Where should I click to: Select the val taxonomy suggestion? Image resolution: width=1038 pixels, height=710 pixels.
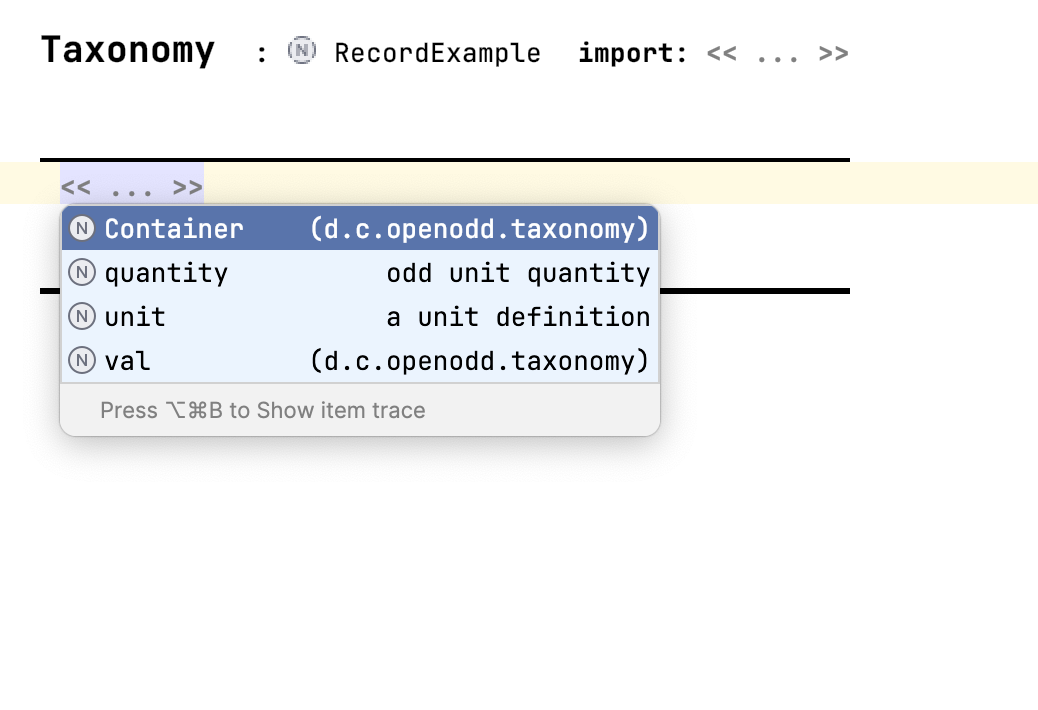tap(128, 360)
